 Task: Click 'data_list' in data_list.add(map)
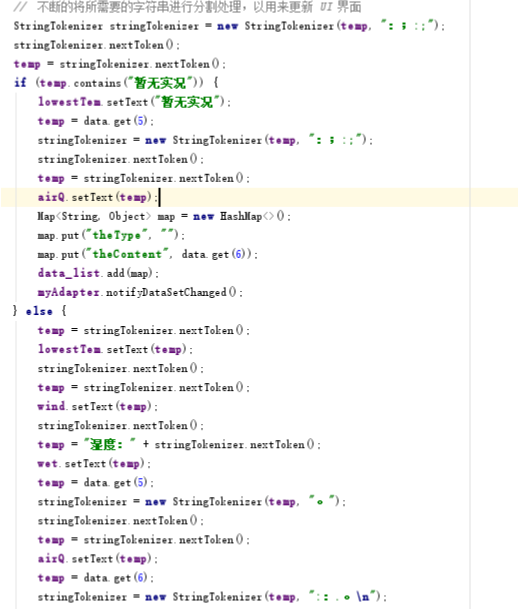69,273
